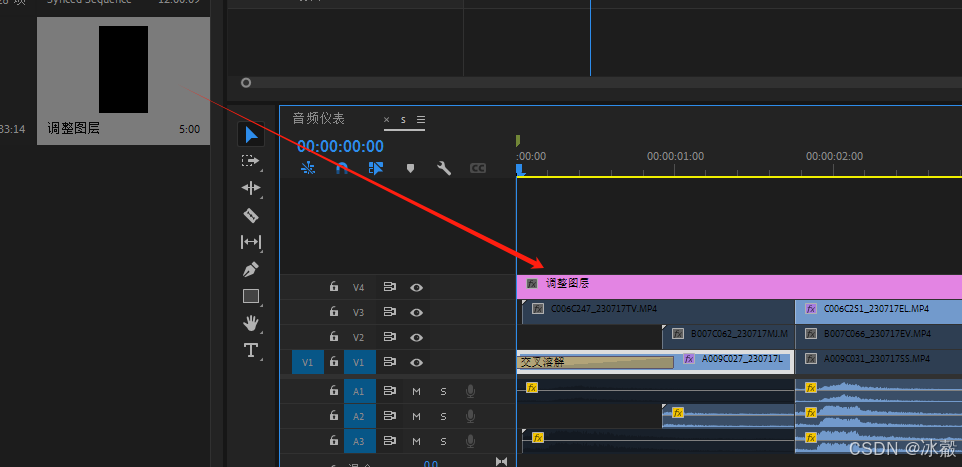
Task: Select the Slip tool
Action: point(250,242)
